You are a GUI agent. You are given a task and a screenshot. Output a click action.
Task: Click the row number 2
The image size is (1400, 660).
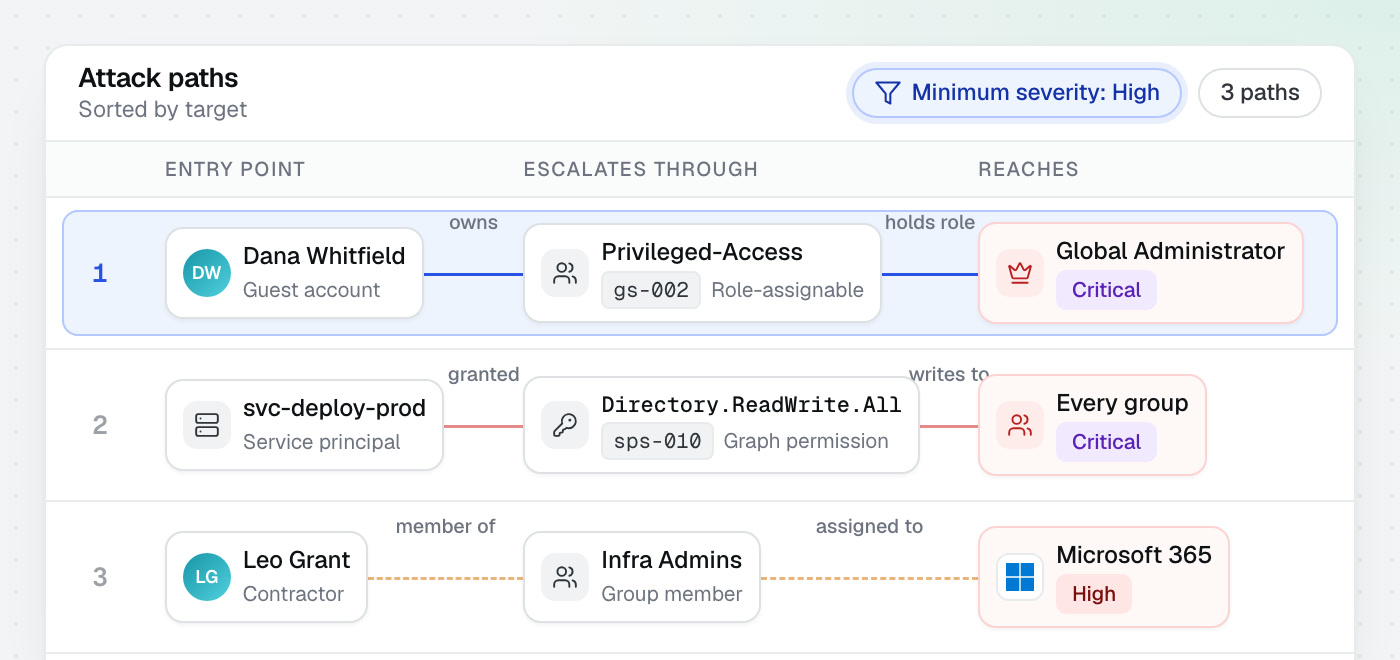tap(100, 426)
